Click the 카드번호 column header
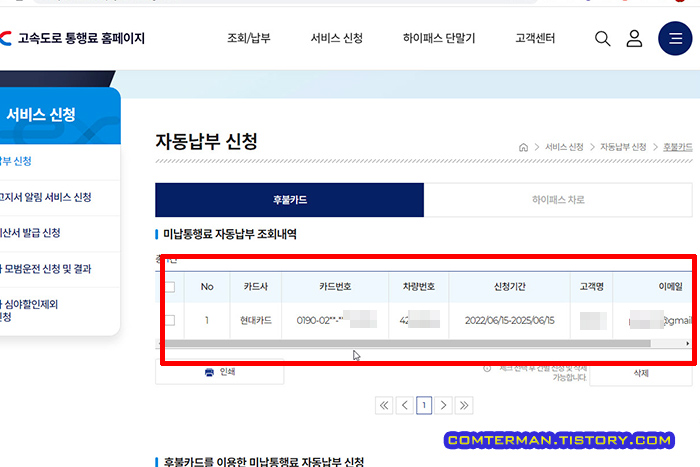Image resolution: width=700 pixels, height=467 pixels. click(335, 287)
